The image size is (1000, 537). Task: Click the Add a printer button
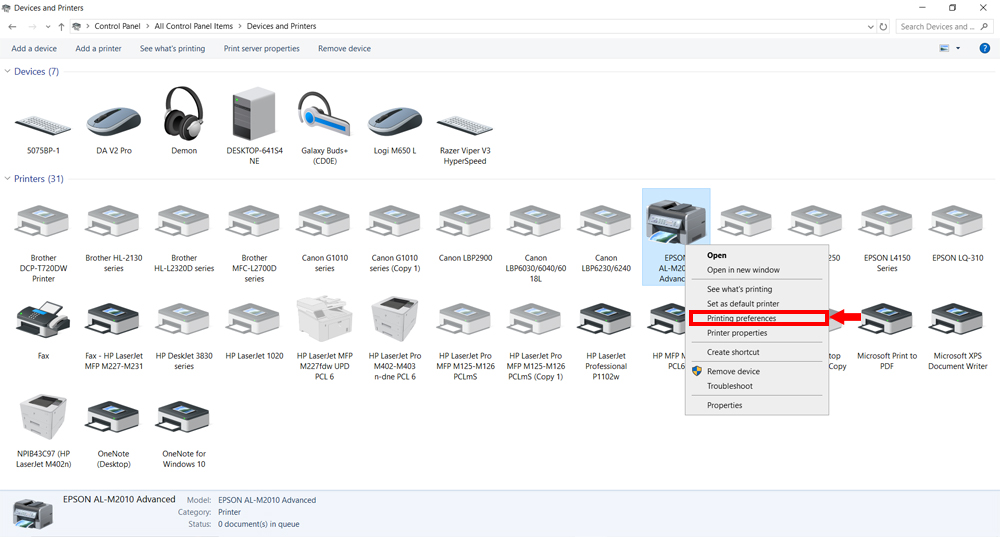[x=98, y=48]
